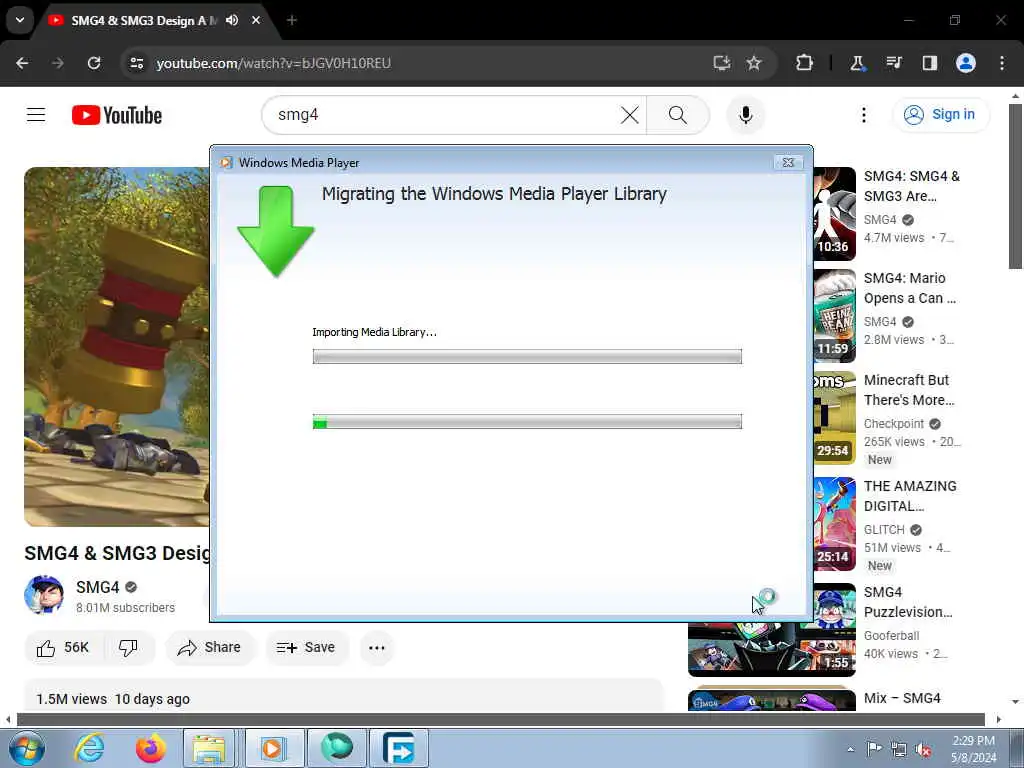Toggle Chrome side panel
Screen dimensions: 1024x768
click(929, 63)
